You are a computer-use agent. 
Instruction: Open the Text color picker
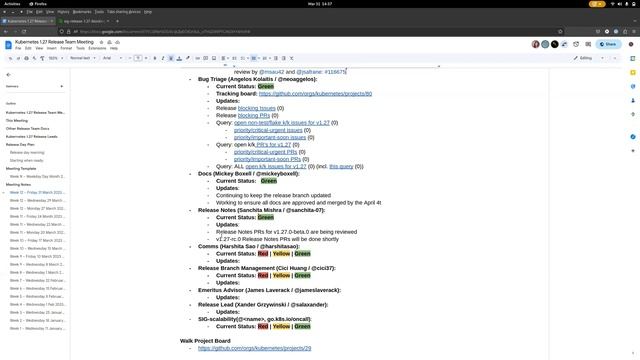tap(179, 58)
